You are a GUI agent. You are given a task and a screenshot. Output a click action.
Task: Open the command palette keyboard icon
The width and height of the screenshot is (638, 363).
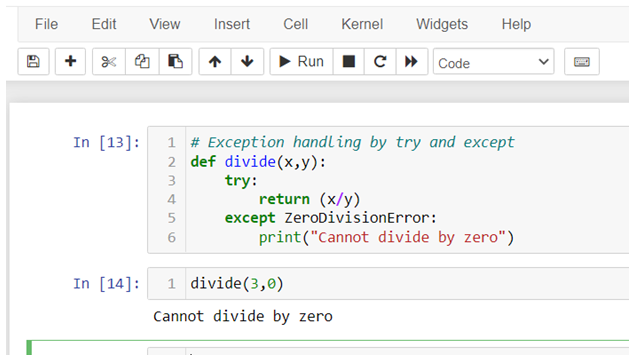click(581, 61)
